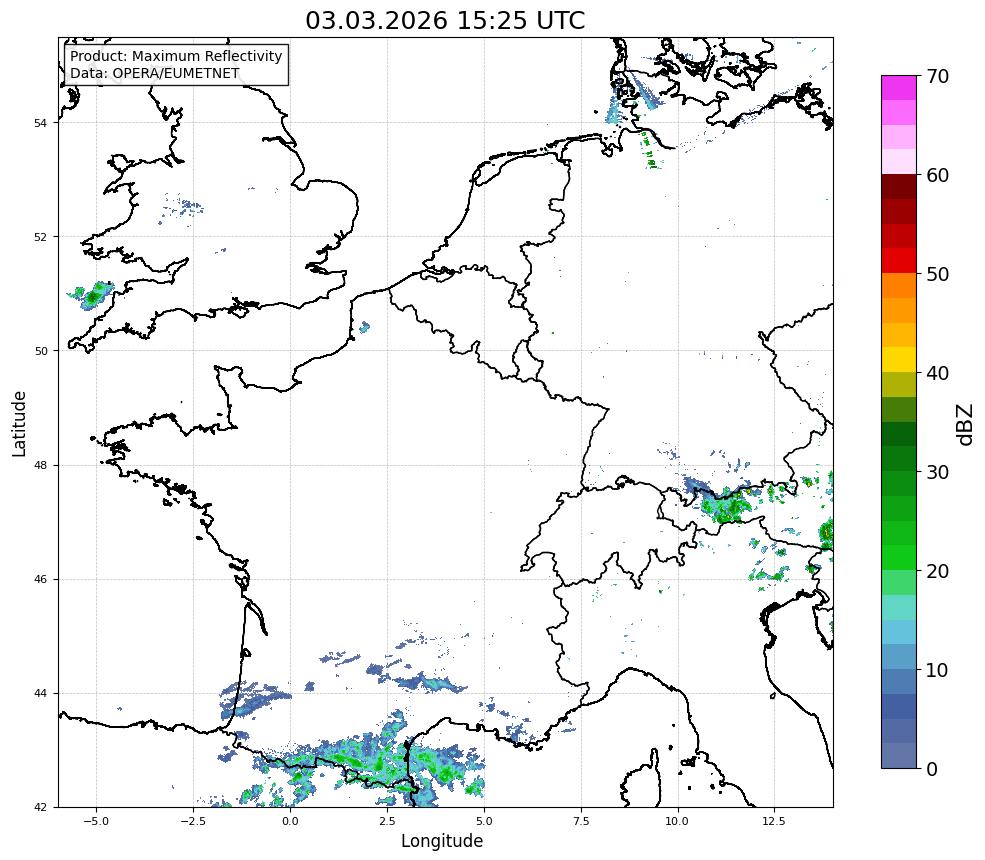This screenshot has width=985, height=860.
Task: Pick the bright red band just above 50 dBZ
Action: 899,261
